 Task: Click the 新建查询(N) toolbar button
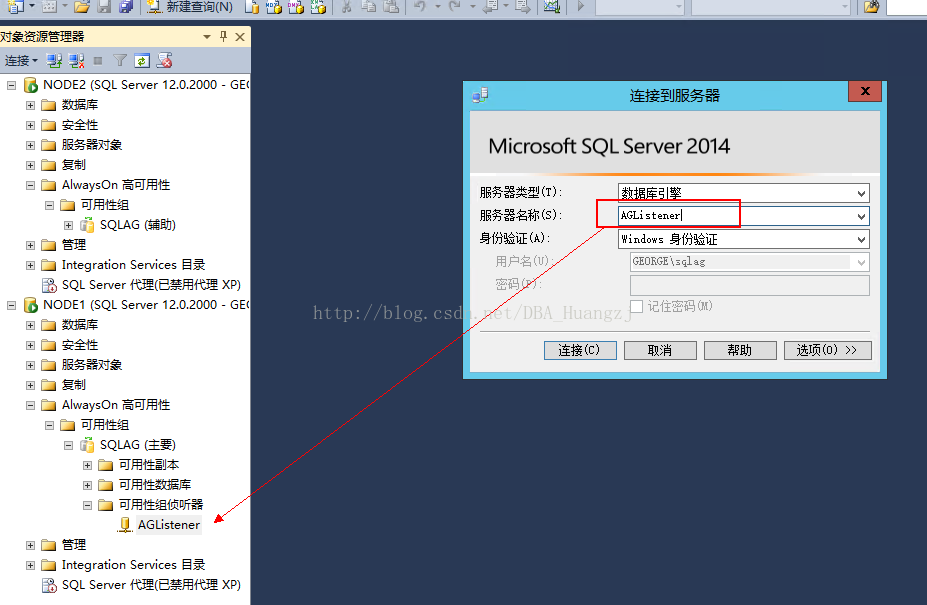pyautogui.click(x=190, y=7)
